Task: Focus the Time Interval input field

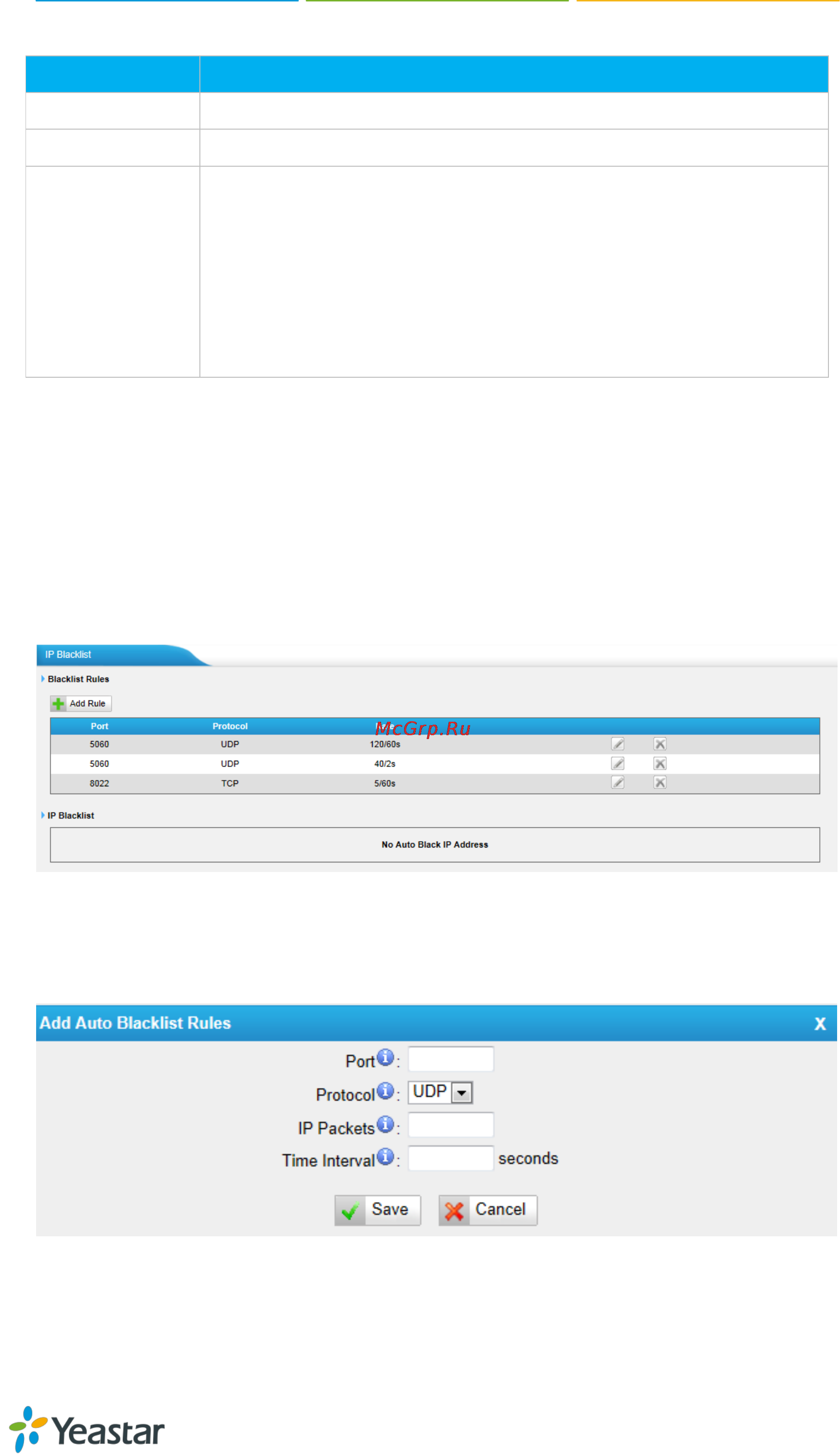Action: (450, 1158)
